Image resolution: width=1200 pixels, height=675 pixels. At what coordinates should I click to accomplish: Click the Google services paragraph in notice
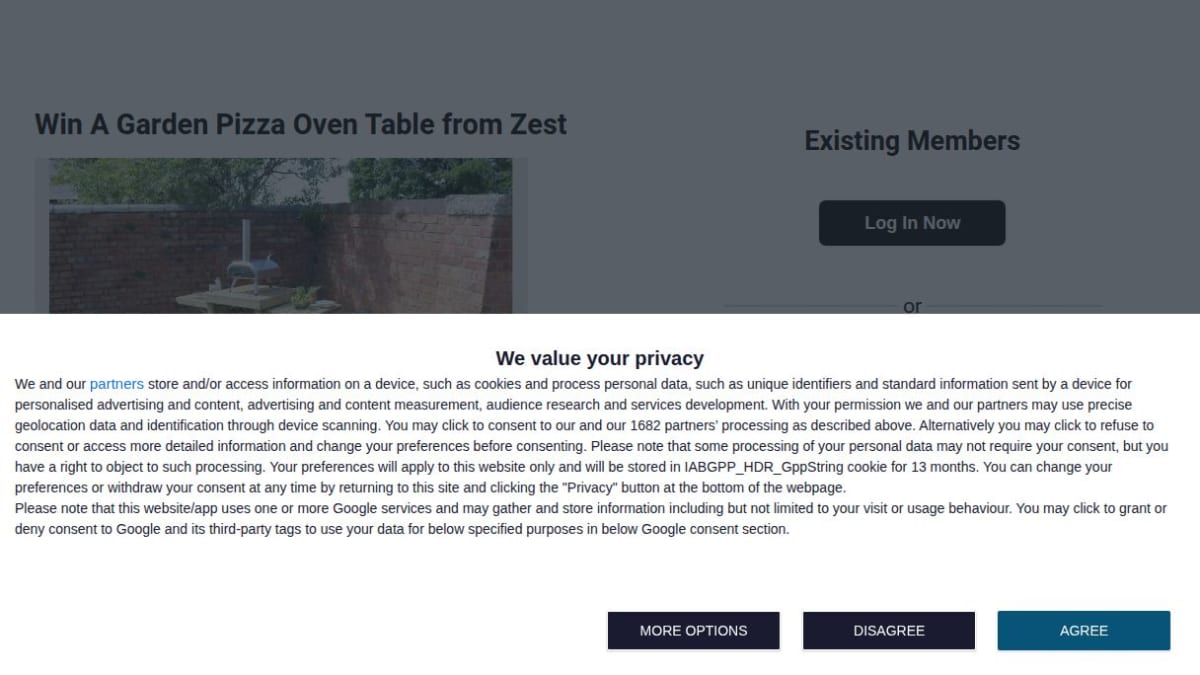[591, 519]
